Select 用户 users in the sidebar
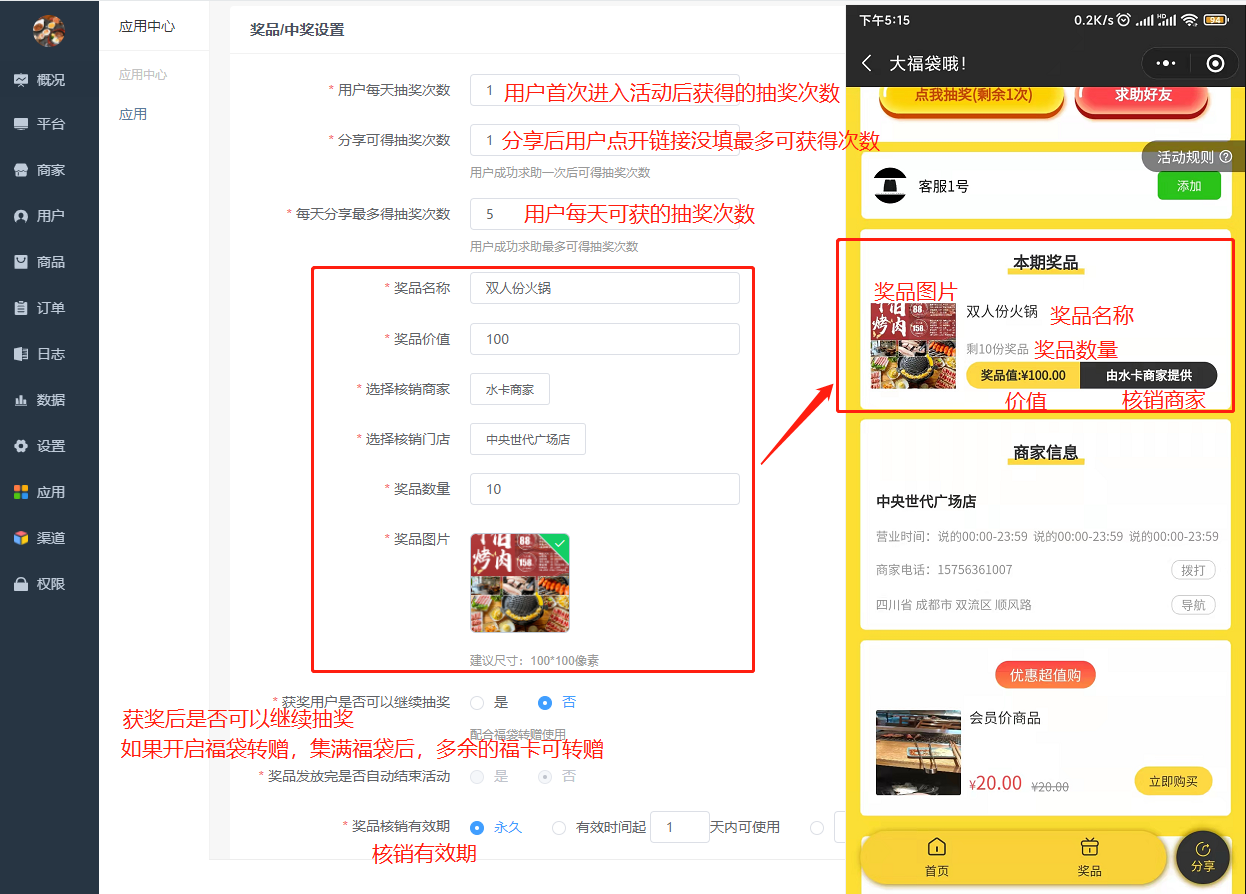1246x894 pixels. point(40,216)
